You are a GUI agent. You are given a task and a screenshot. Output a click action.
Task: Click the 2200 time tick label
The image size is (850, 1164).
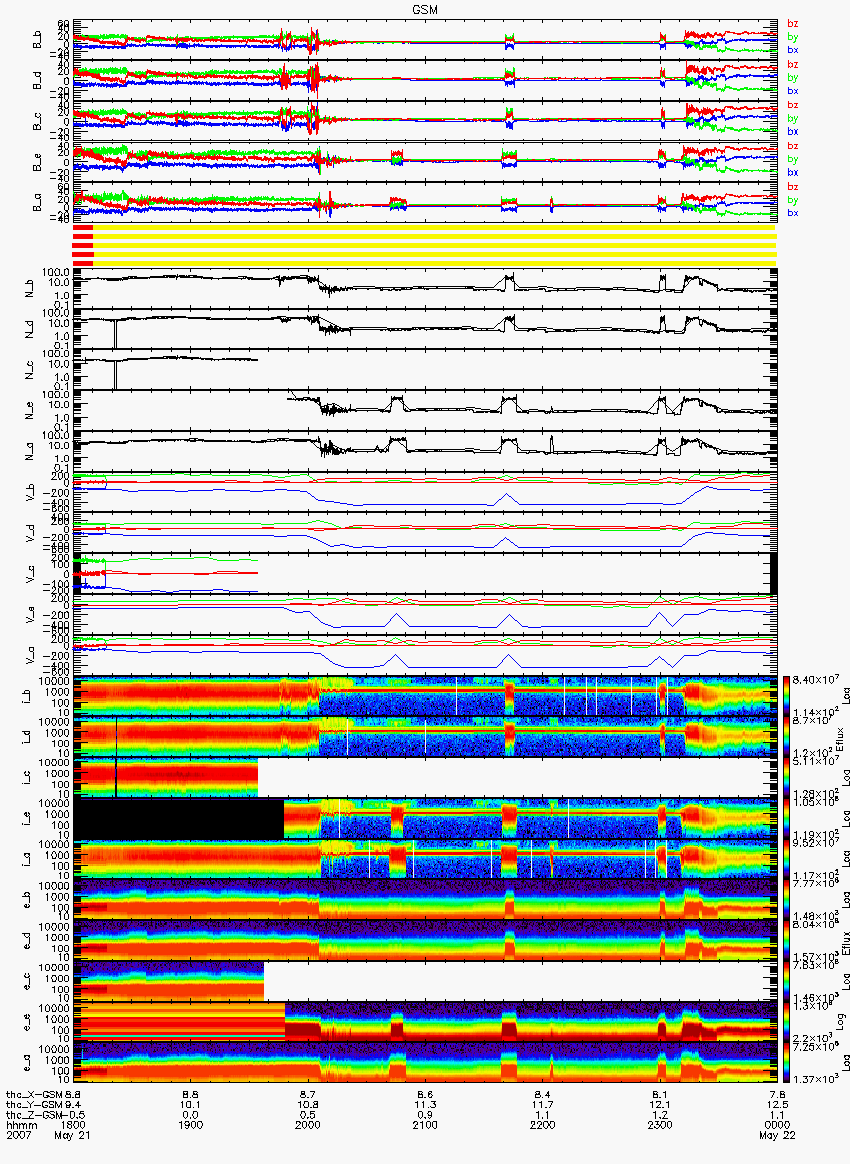tap(542, 1125)
